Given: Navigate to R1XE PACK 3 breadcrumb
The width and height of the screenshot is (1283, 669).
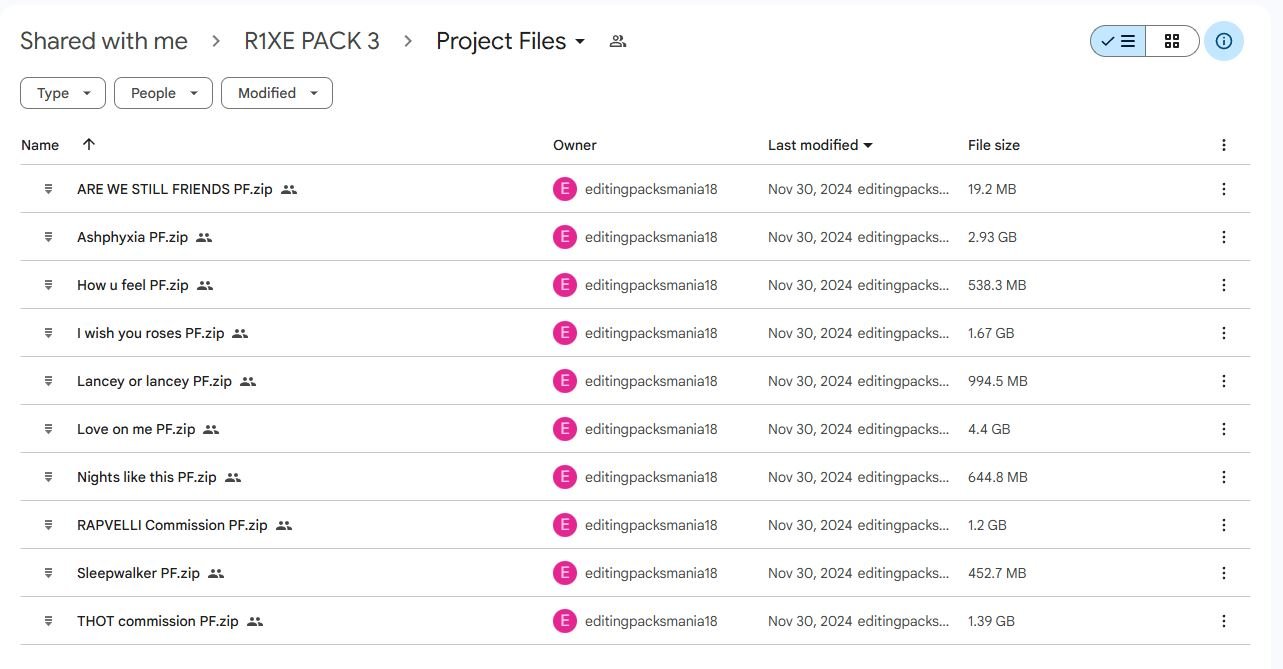Looking at the screenshot, I should (x=312, y=41).
